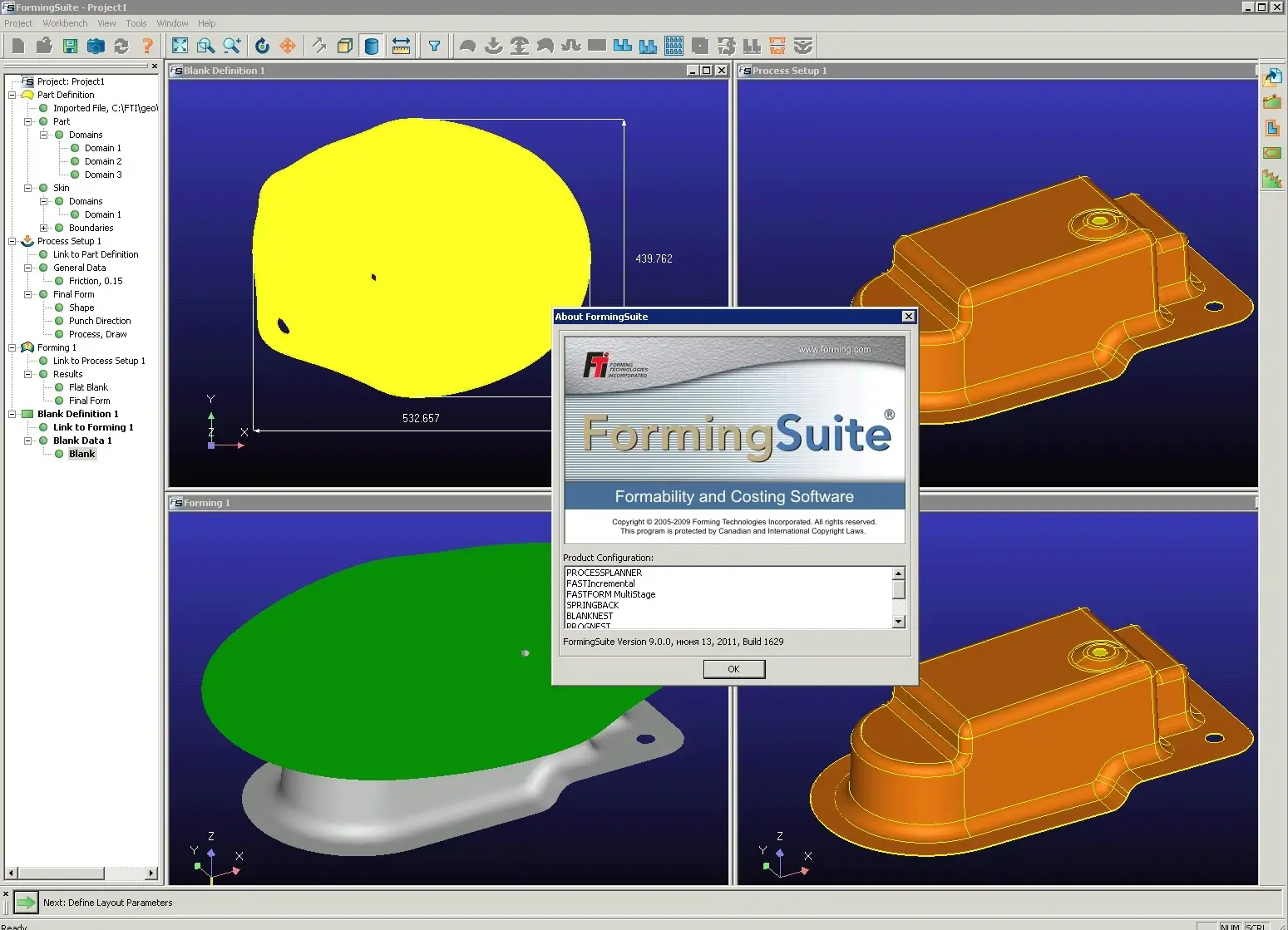
Task: Click the green arrow Next step button
Action: pos(27,902)
